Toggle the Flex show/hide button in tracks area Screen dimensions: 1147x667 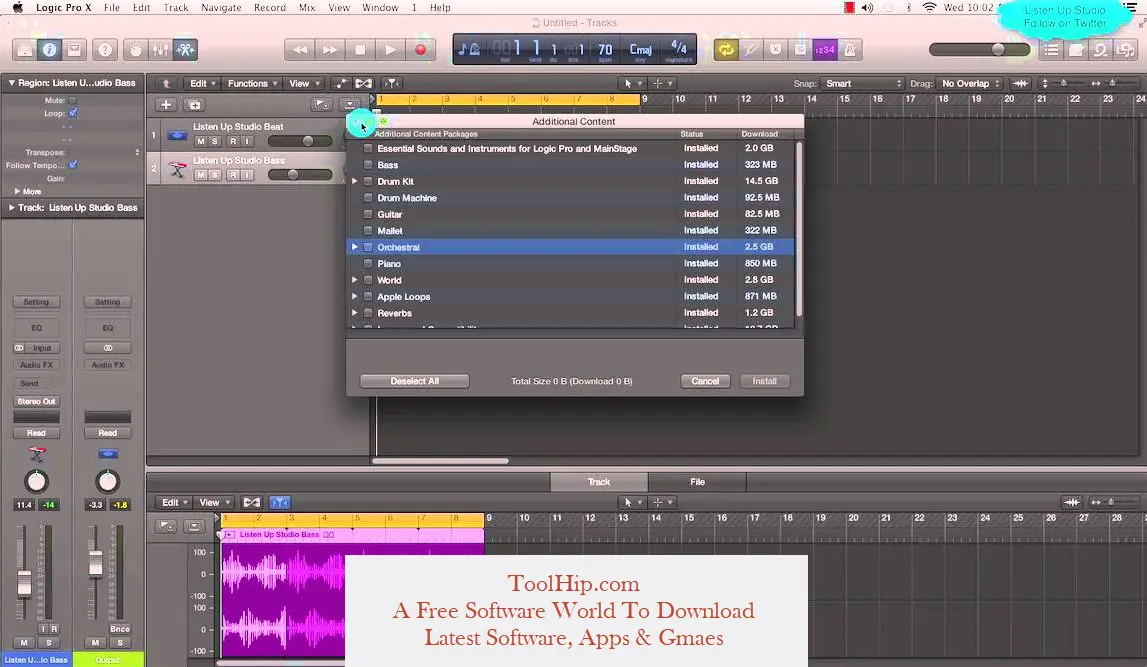364,83
